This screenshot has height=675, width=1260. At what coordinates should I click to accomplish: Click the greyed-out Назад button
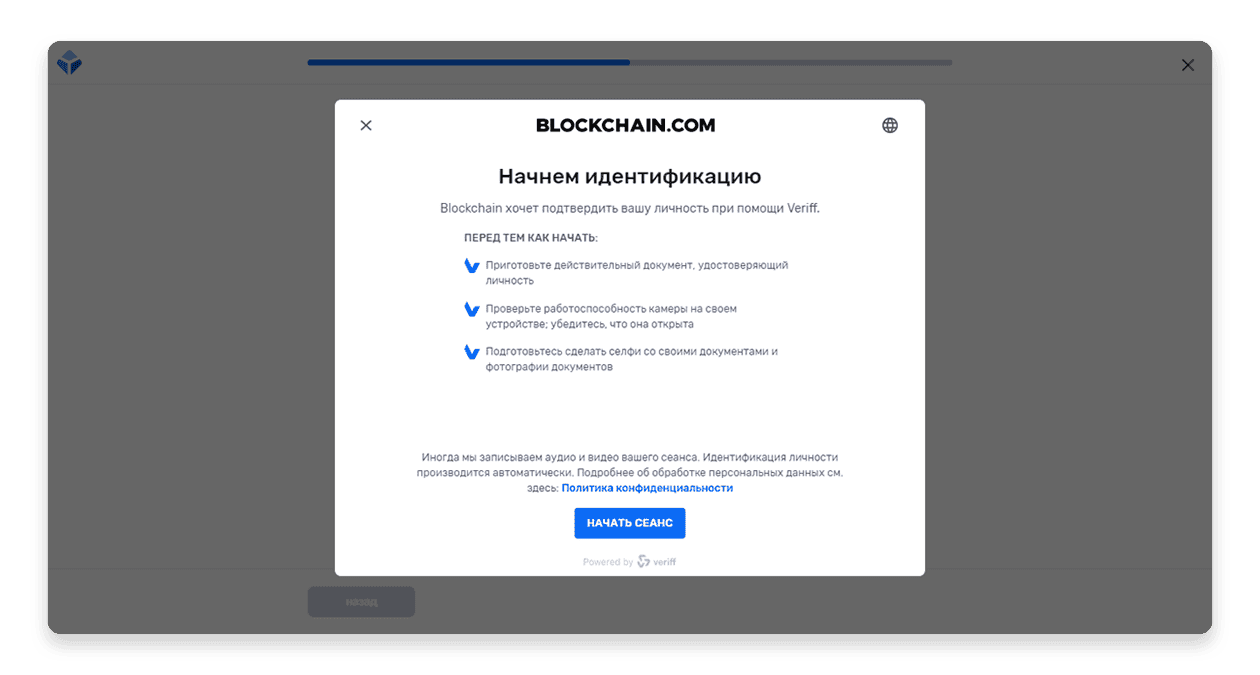pos(361,602)
